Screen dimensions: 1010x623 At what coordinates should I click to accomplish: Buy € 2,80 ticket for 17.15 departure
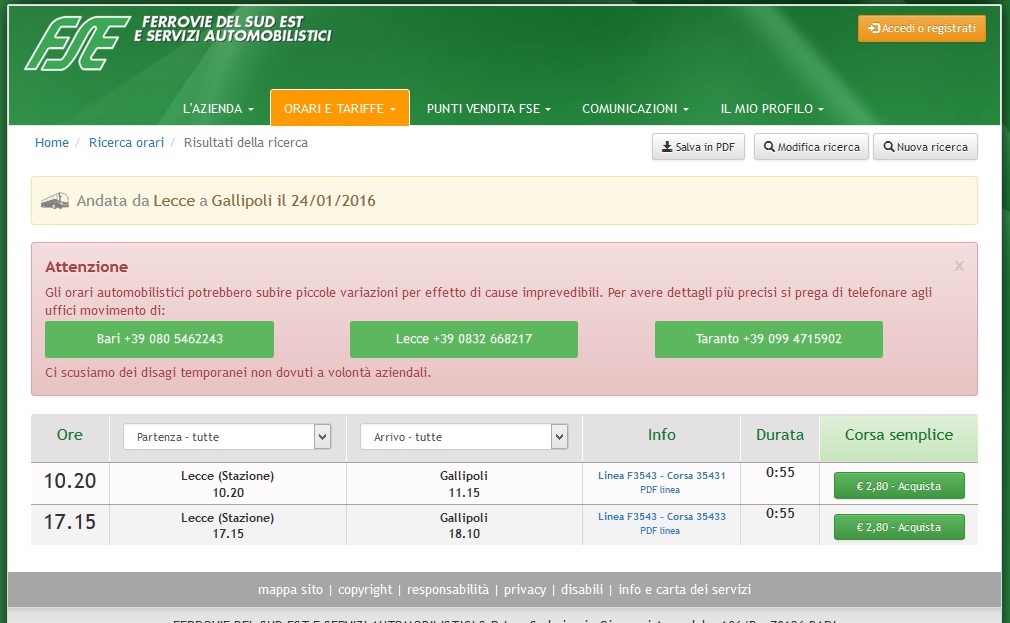[x=899, y=527]
